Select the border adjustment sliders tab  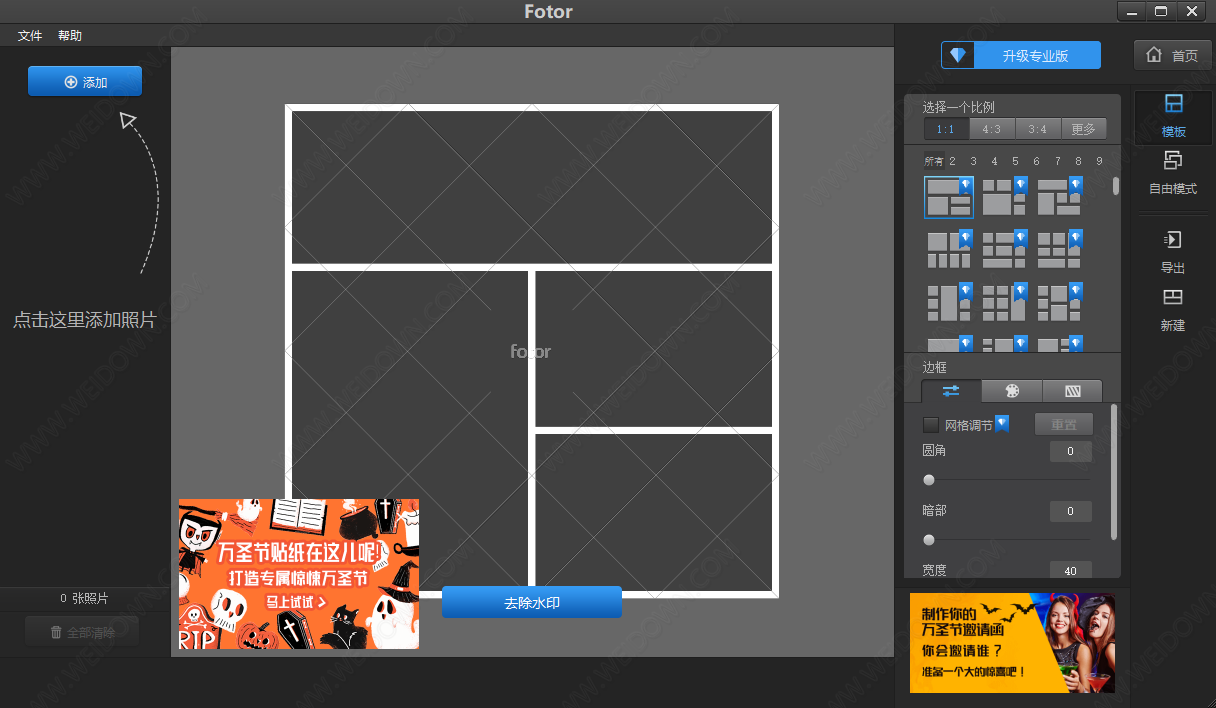point(951,391)
